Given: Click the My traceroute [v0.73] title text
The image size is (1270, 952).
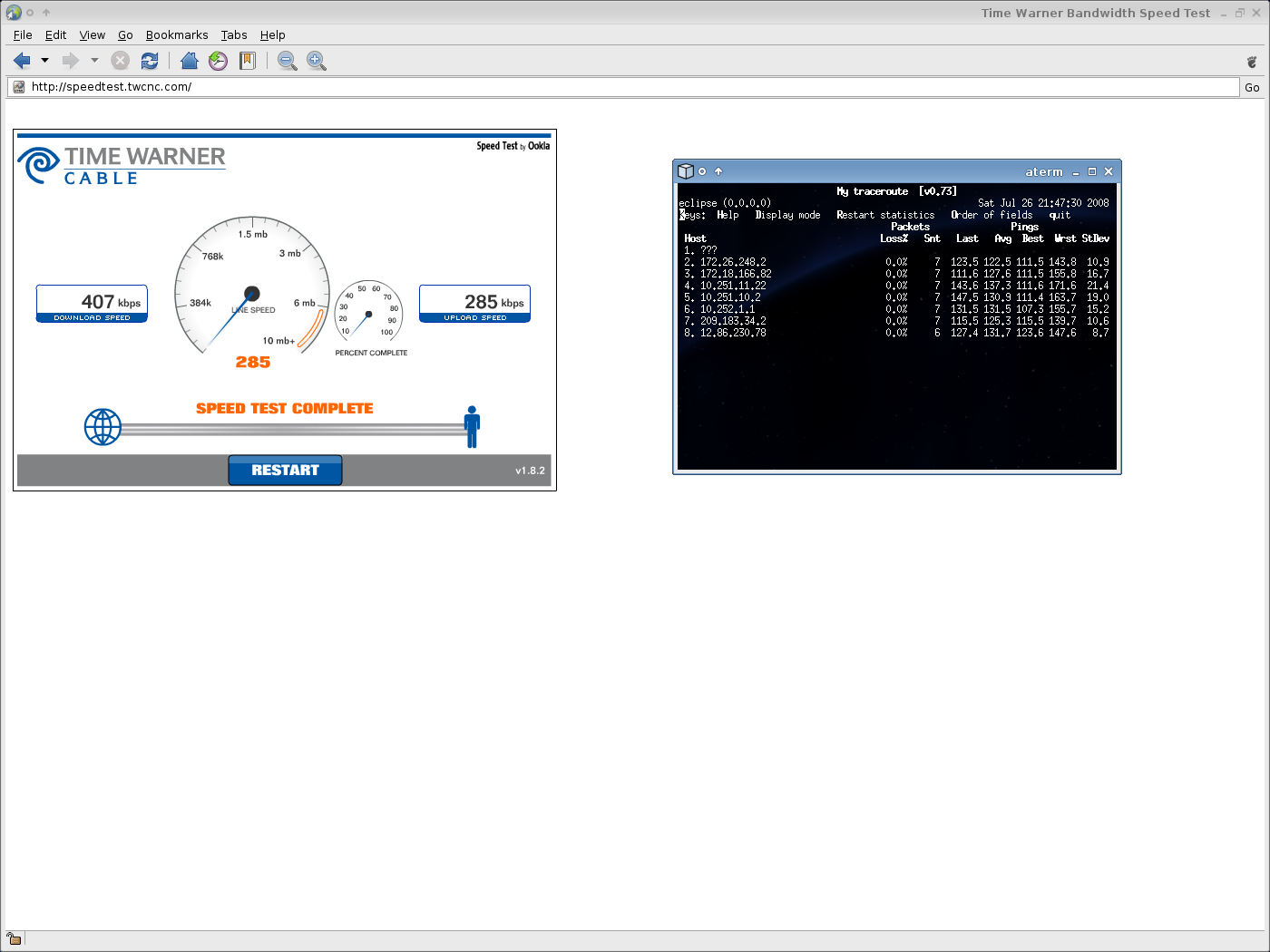Looking at the screenshot, I should click(897, 191).
